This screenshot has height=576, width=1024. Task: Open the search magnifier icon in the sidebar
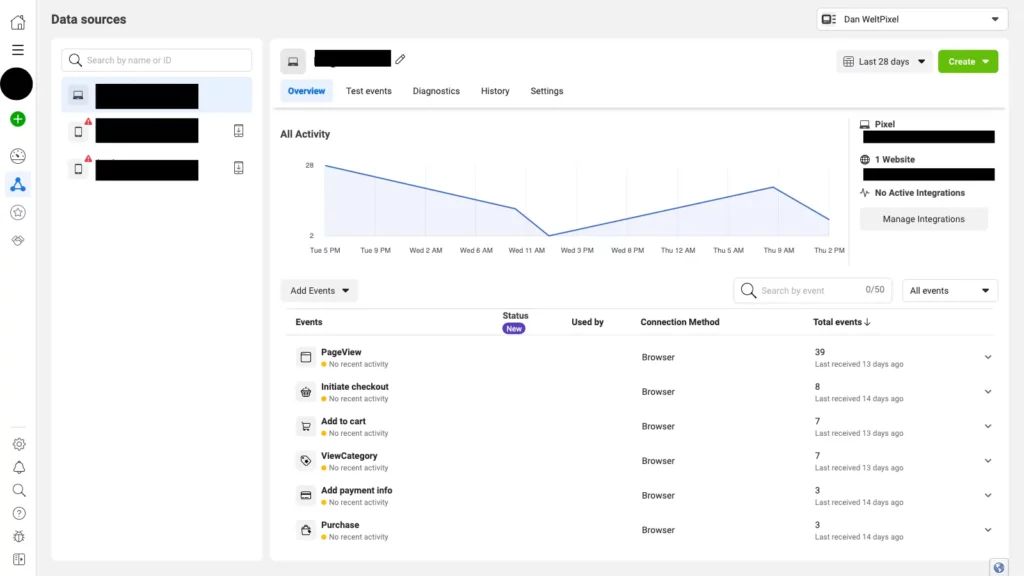(x=17, y=490)
